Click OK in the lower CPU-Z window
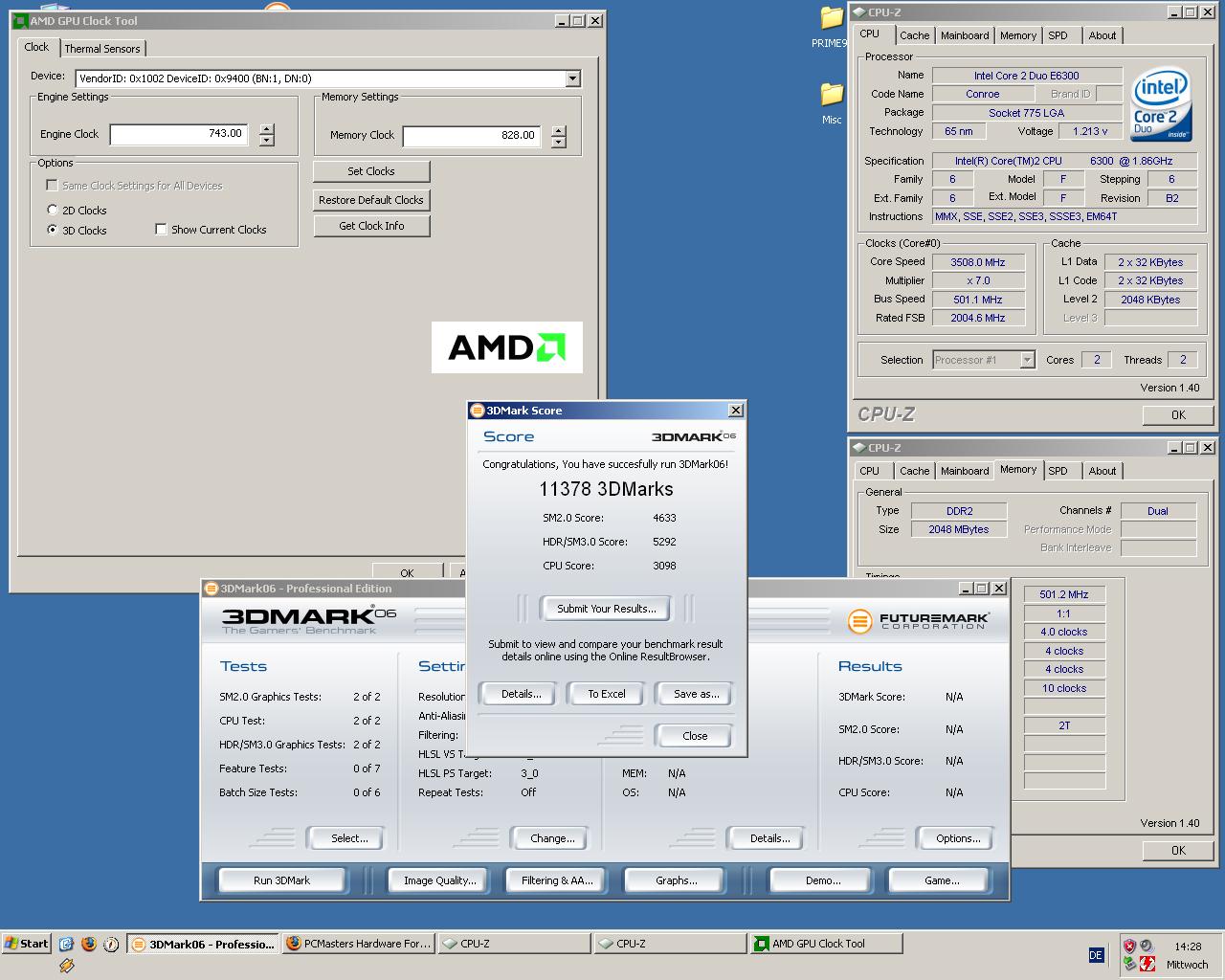The width and height of the screenshot is (1225, 980). point(1178,850)
